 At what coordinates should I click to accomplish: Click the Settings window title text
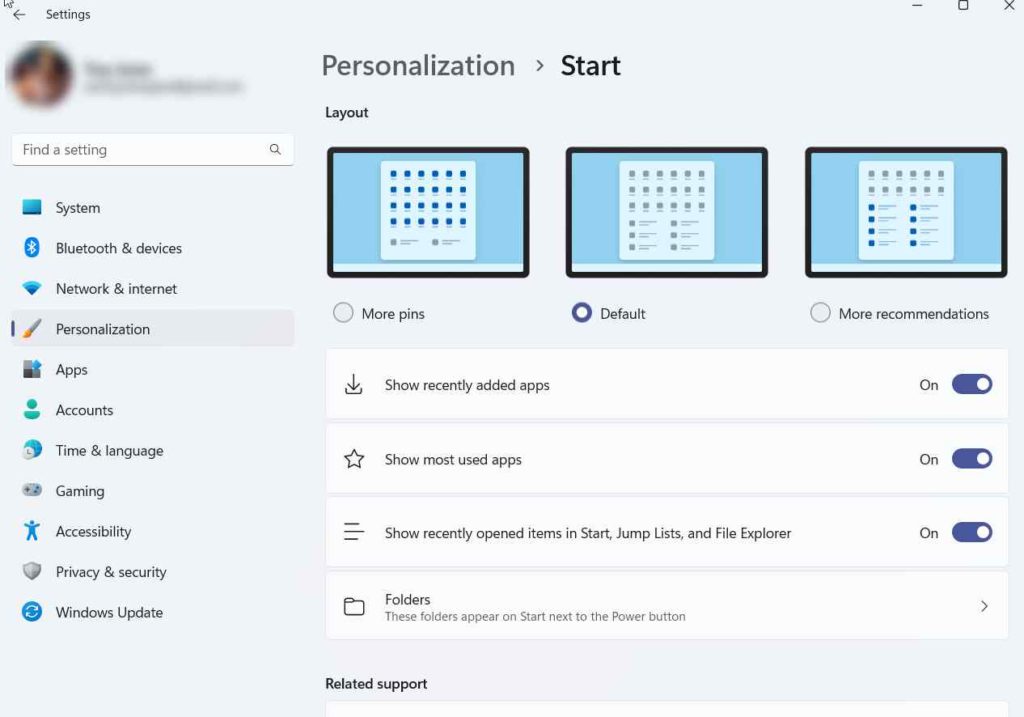(x=68, y=14)
